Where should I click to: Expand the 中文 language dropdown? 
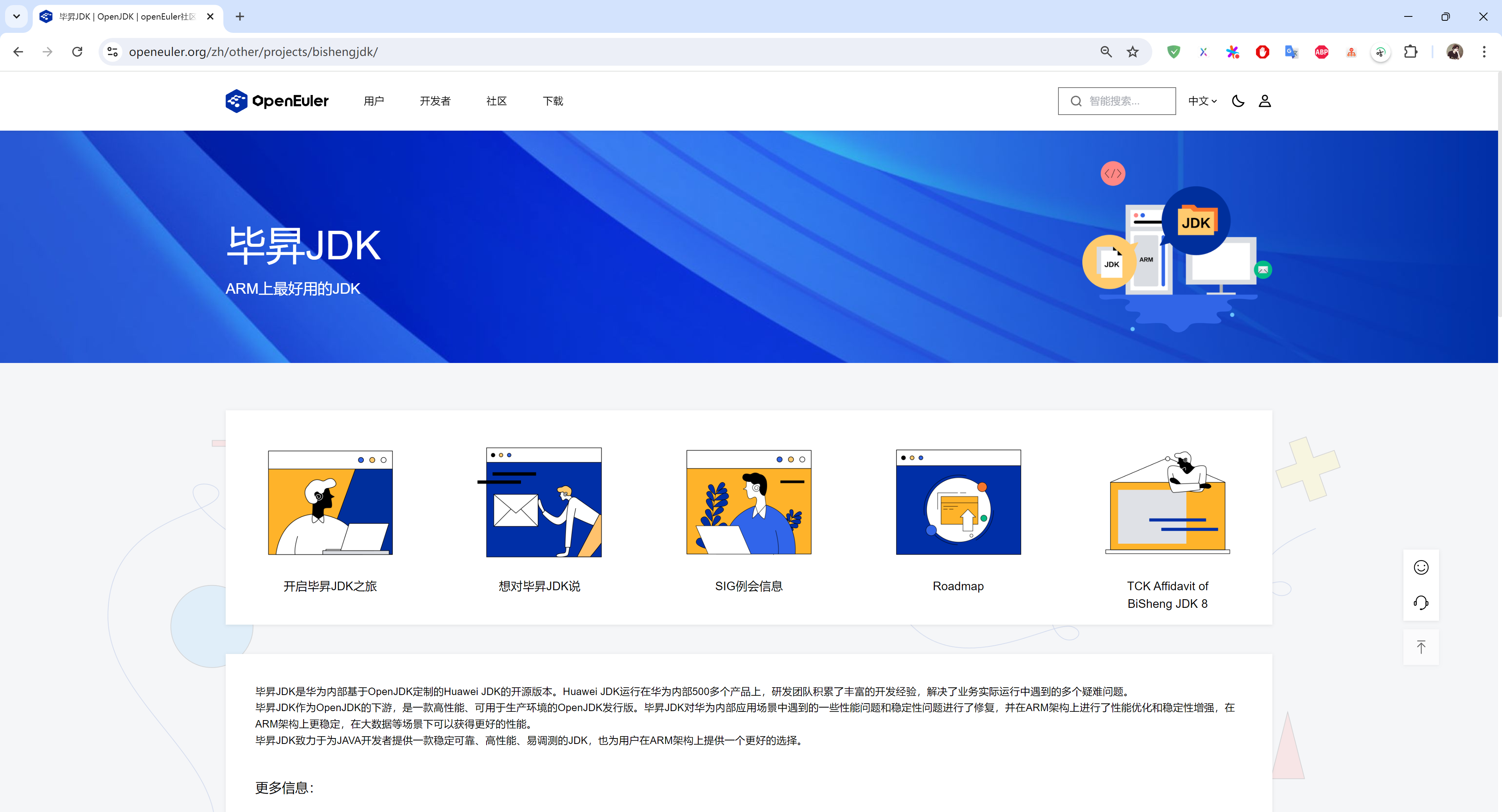click(x=1202, y=101)
